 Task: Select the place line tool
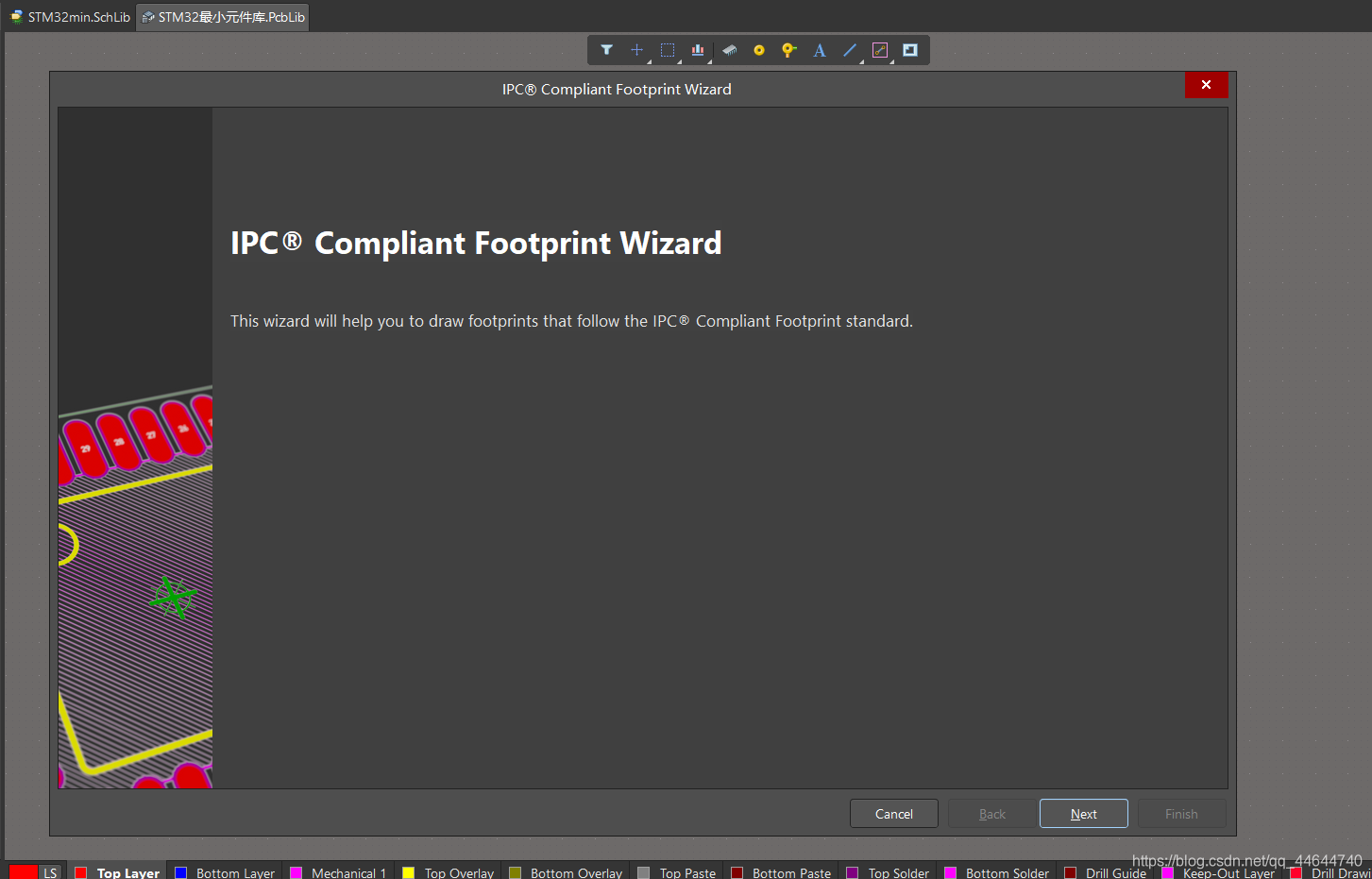(850, 50)
